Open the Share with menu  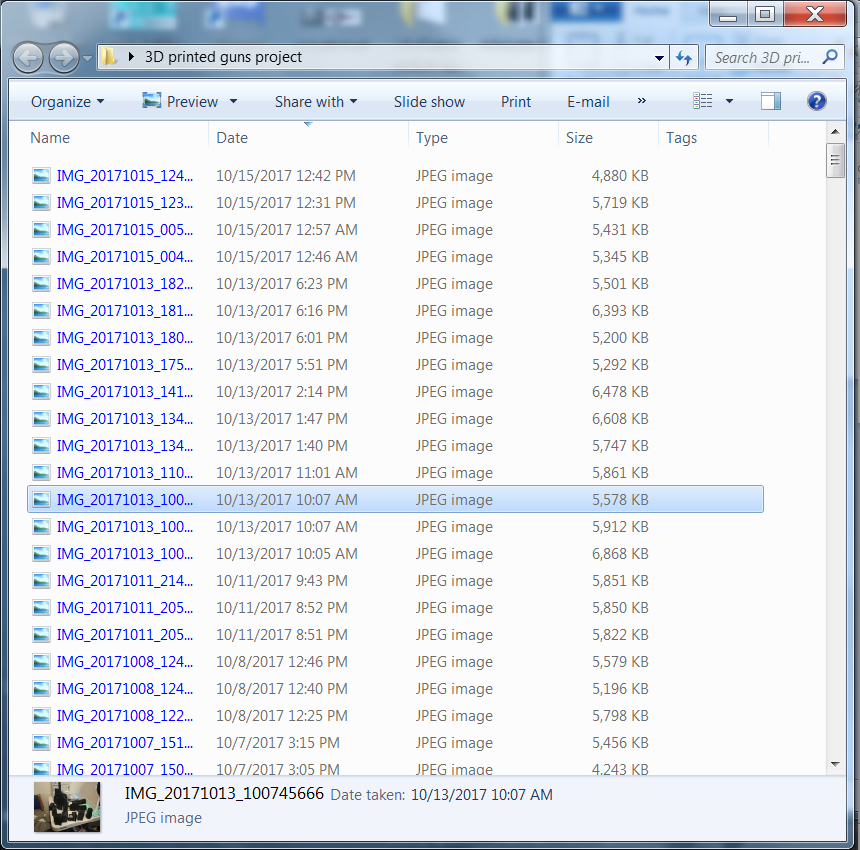coord(316,101)
